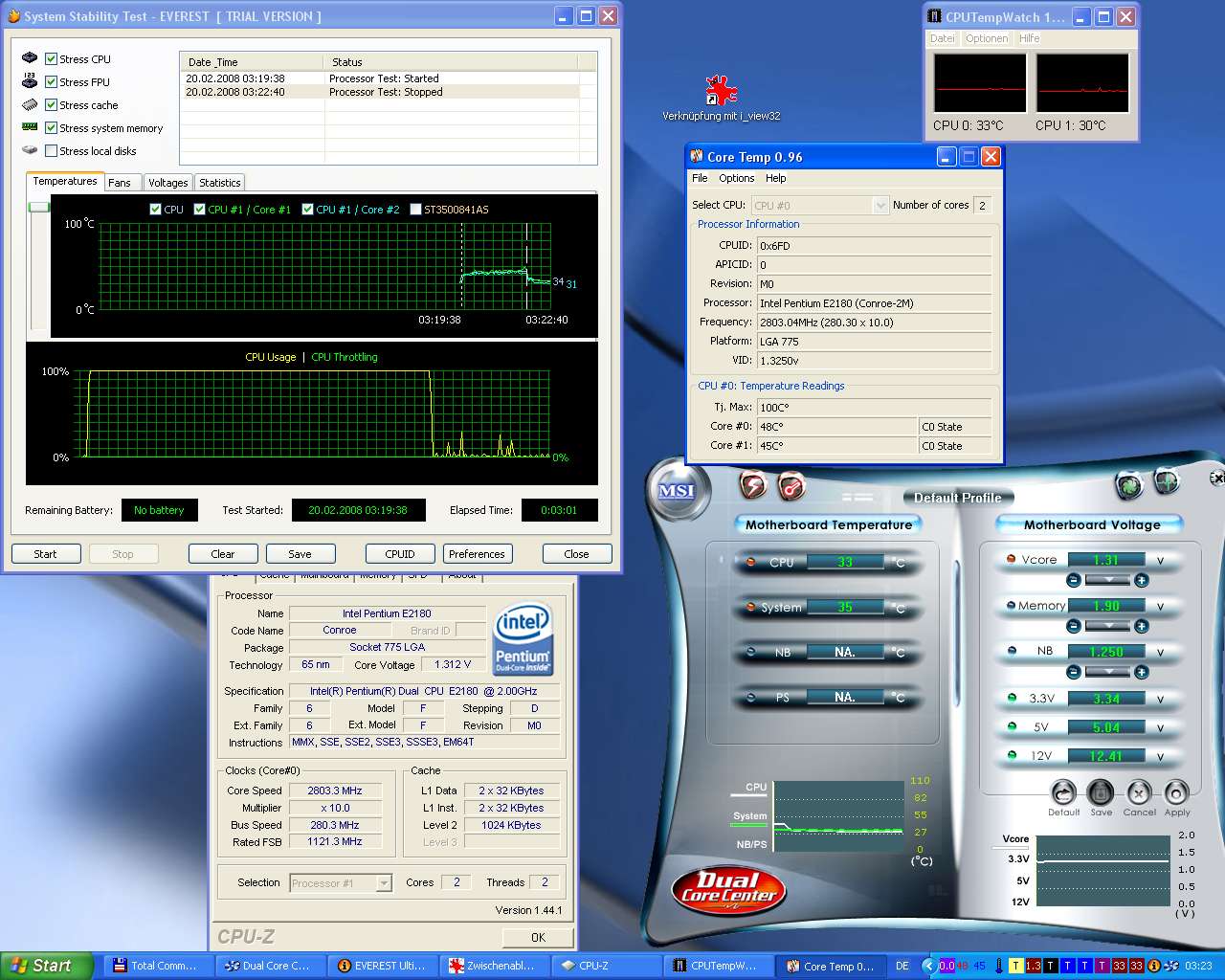
Task: Click the Close button in EVEREST
Action: [577, 553]
